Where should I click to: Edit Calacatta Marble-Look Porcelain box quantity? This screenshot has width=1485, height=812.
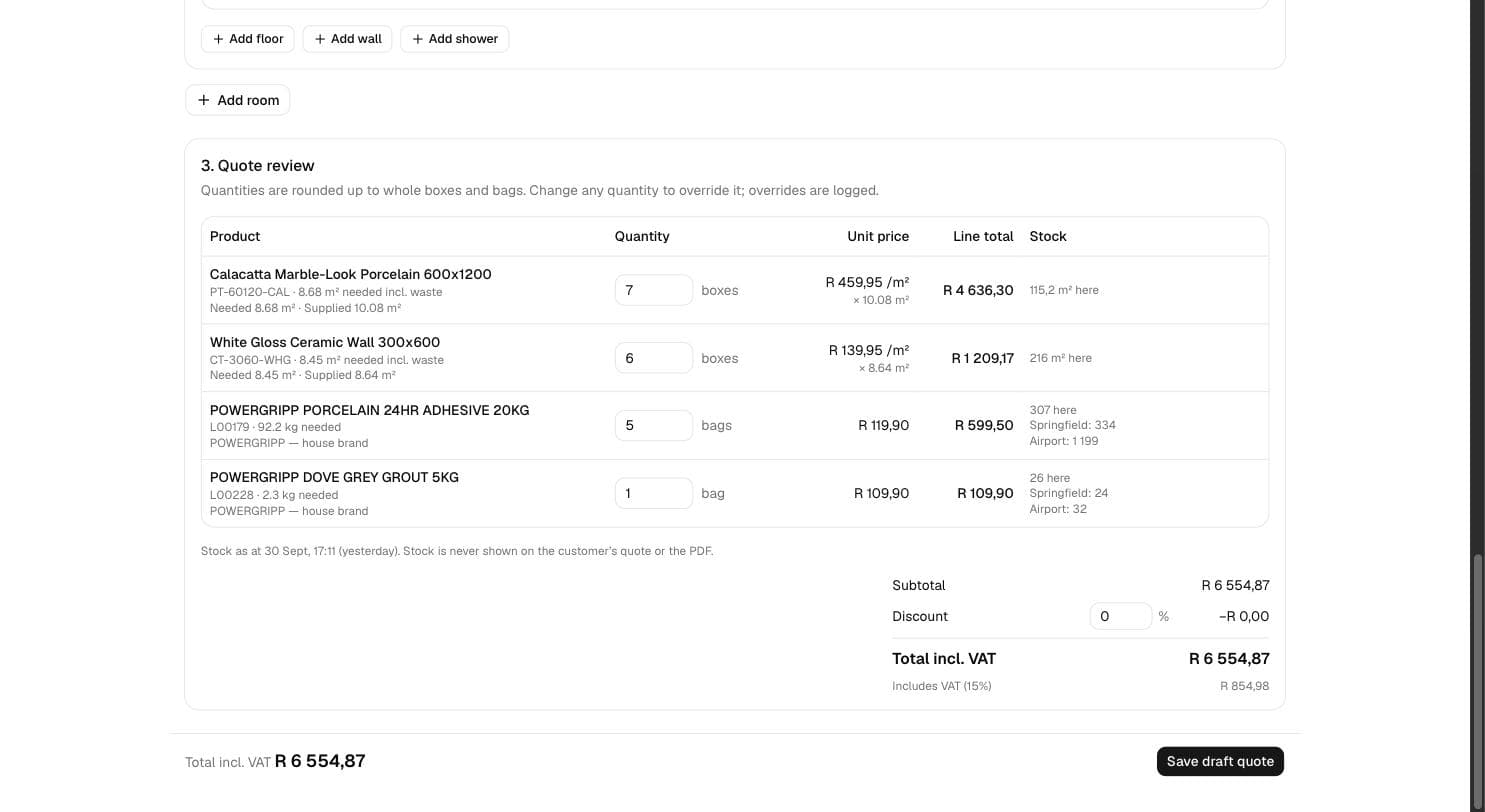[x=654, y=290]
